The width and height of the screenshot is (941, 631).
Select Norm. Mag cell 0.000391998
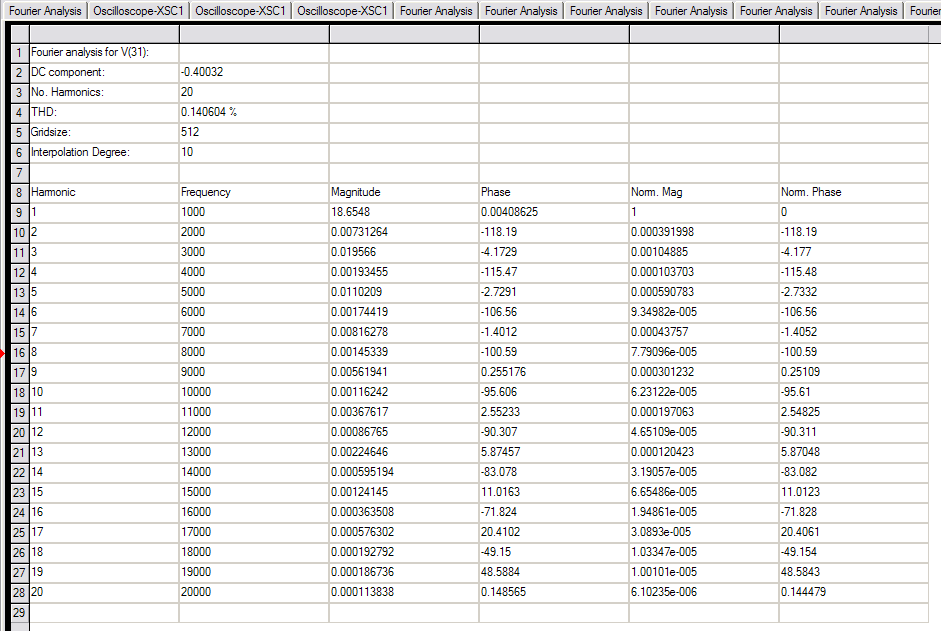[704, 232]
